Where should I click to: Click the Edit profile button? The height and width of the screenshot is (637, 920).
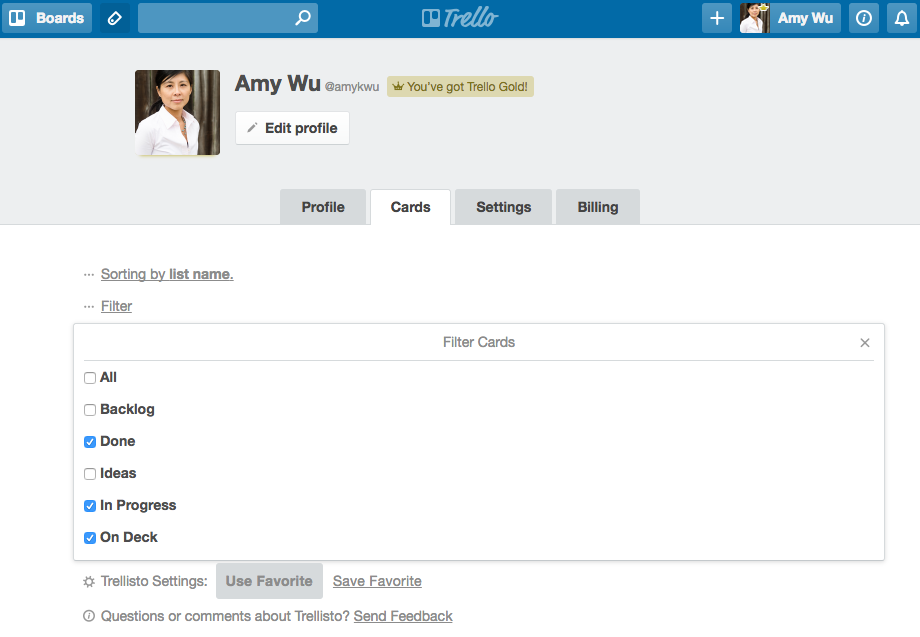pos(292,128)
